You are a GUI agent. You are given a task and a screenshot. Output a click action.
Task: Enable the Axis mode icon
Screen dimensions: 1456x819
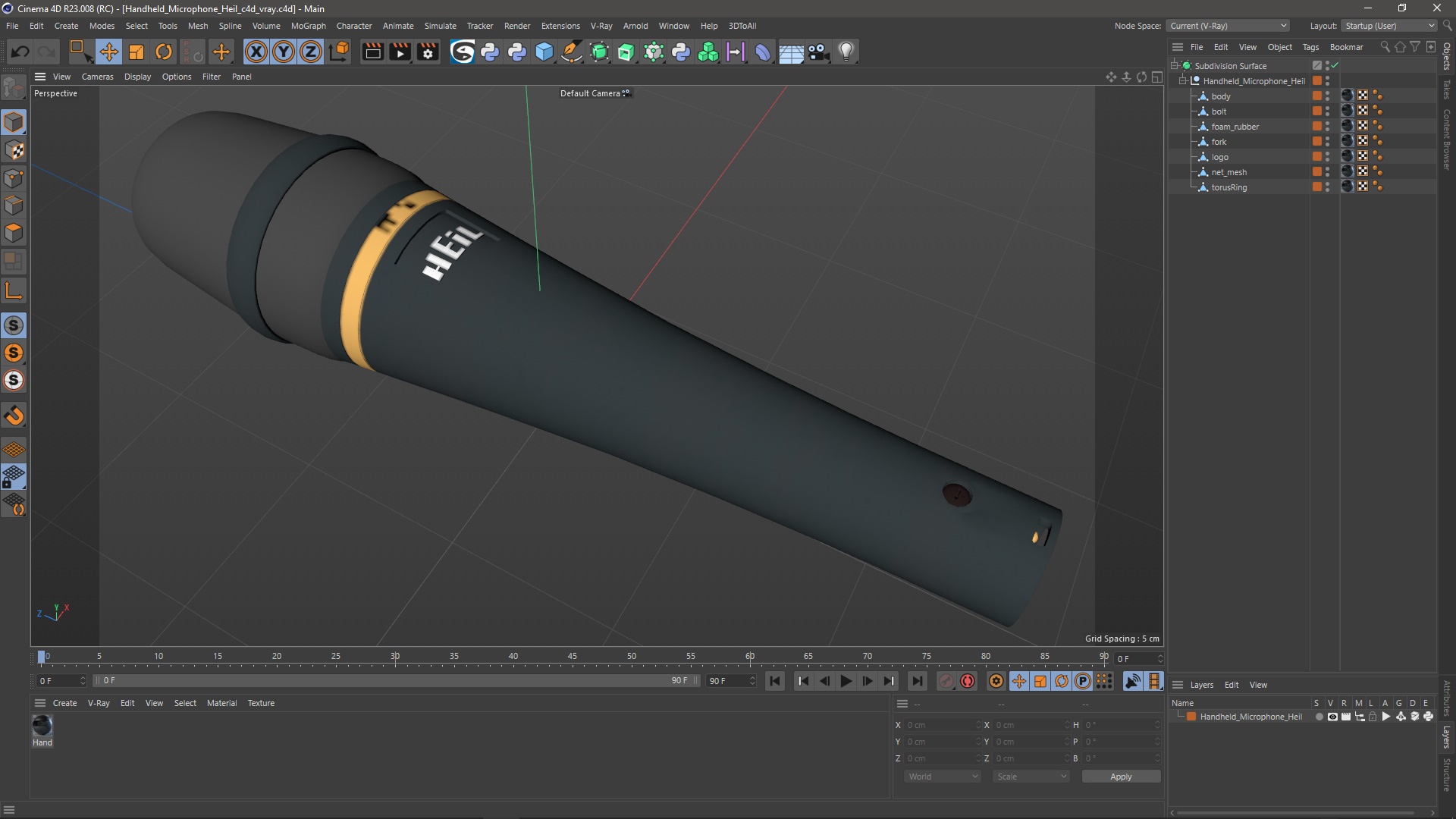[14, 290]
